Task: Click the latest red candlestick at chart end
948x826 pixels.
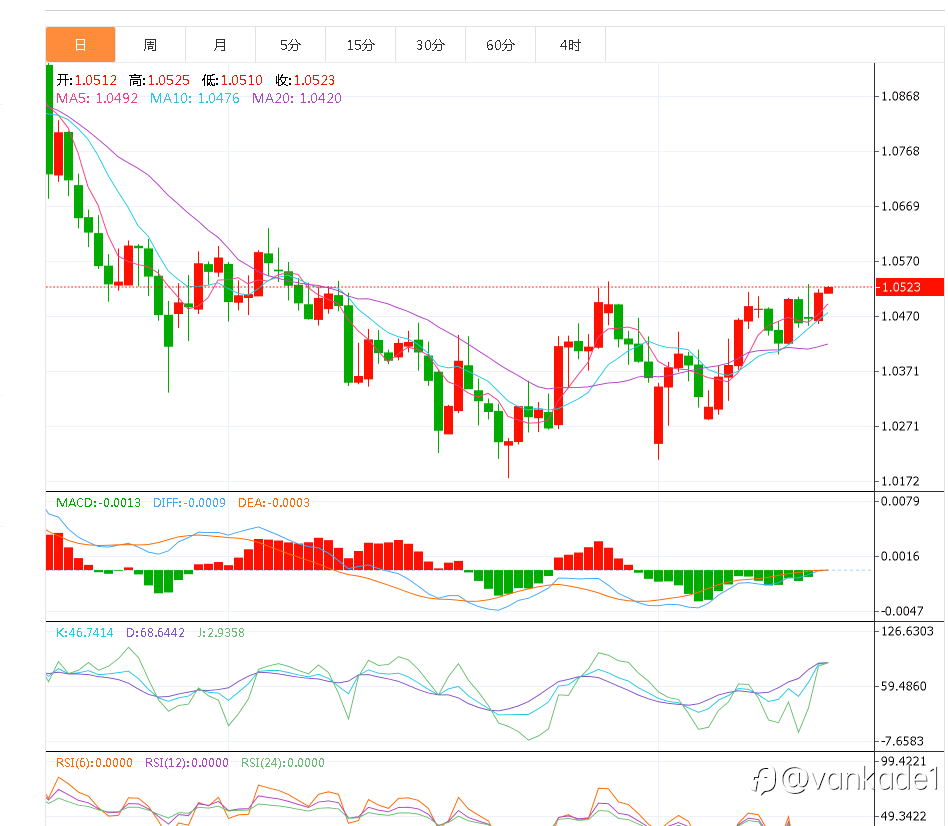Action: (x=828, y=290)
